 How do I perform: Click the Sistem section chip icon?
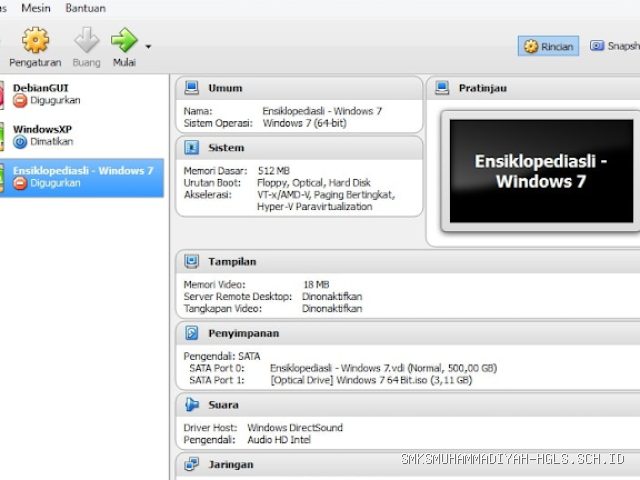tap(191, 147)
